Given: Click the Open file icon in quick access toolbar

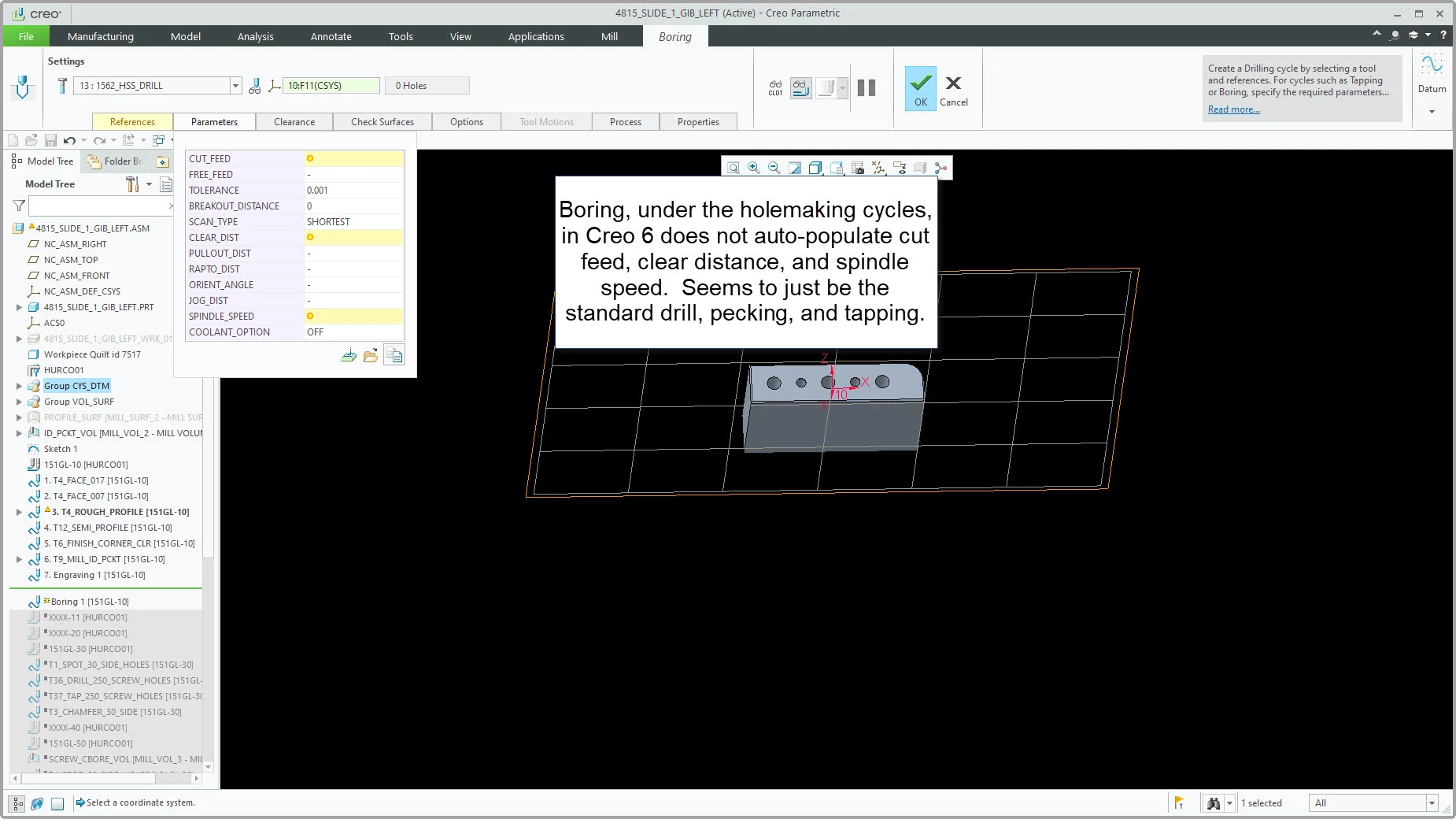Looking at the screenshot, I should (31, 140).
